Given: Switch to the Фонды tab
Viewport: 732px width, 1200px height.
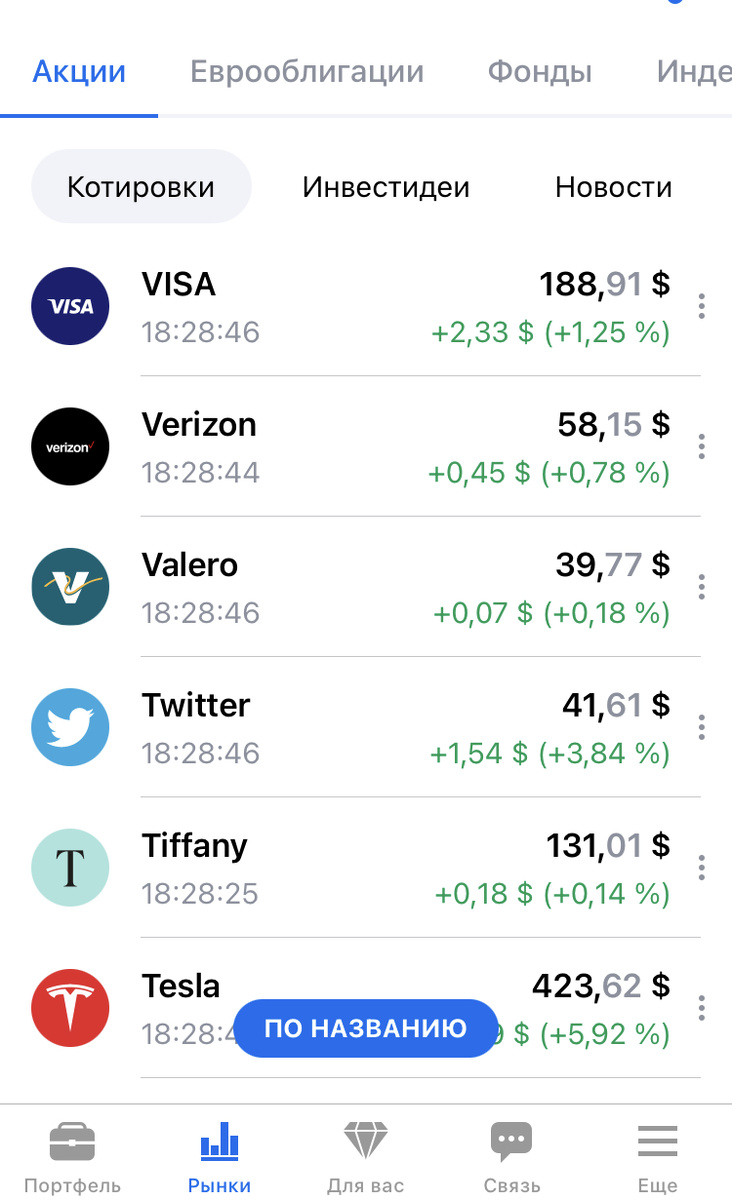Looking at the screenshot, I should (x=540, y=72).
